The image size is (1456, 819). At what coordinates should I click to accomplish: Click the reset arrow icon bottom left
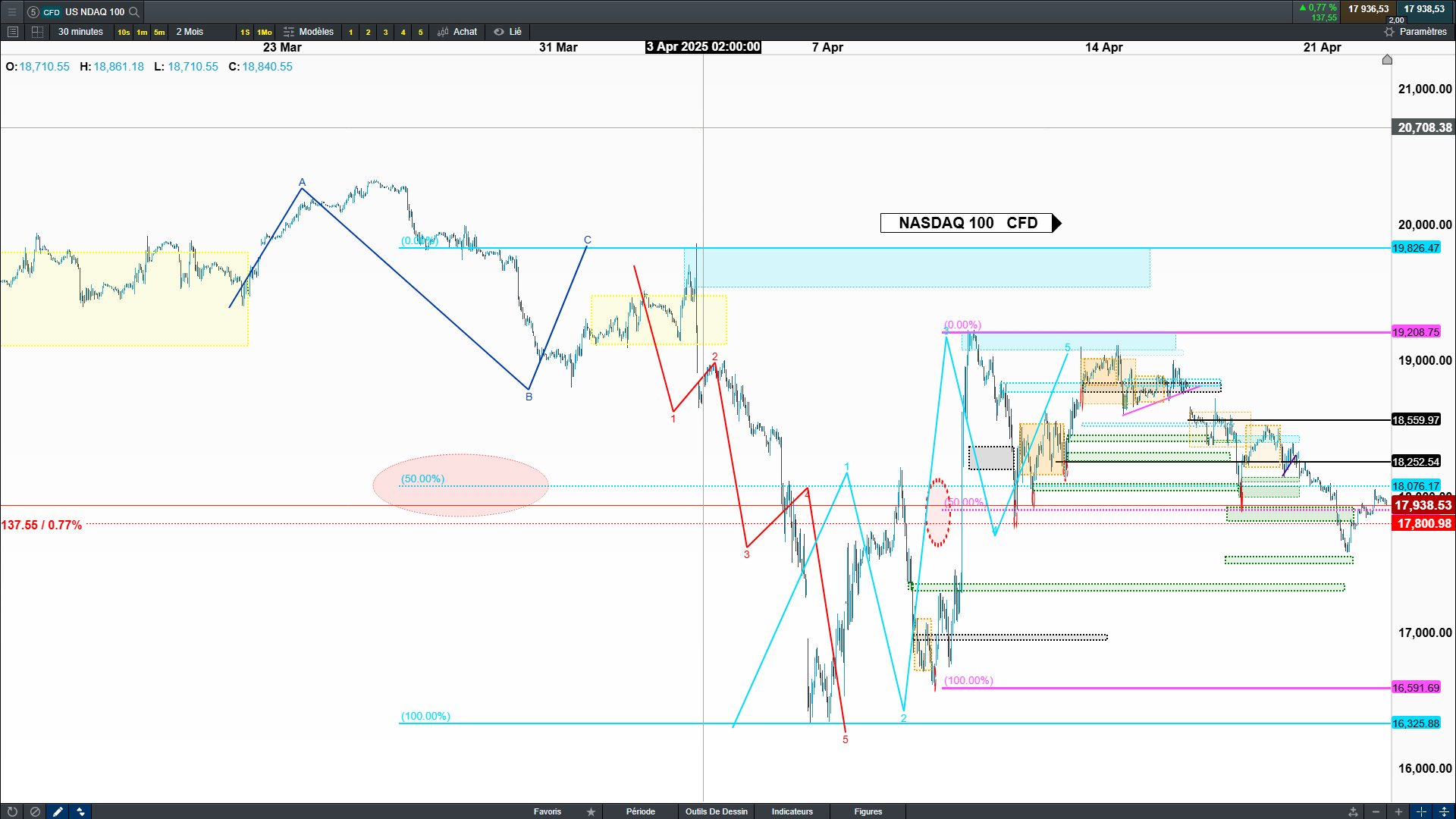pyautogui.click(x=12, y=811)
